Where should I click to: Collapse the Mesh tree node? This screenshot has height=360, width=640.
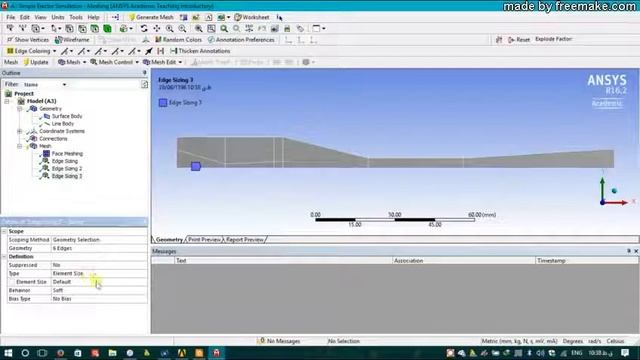(19, 146)
